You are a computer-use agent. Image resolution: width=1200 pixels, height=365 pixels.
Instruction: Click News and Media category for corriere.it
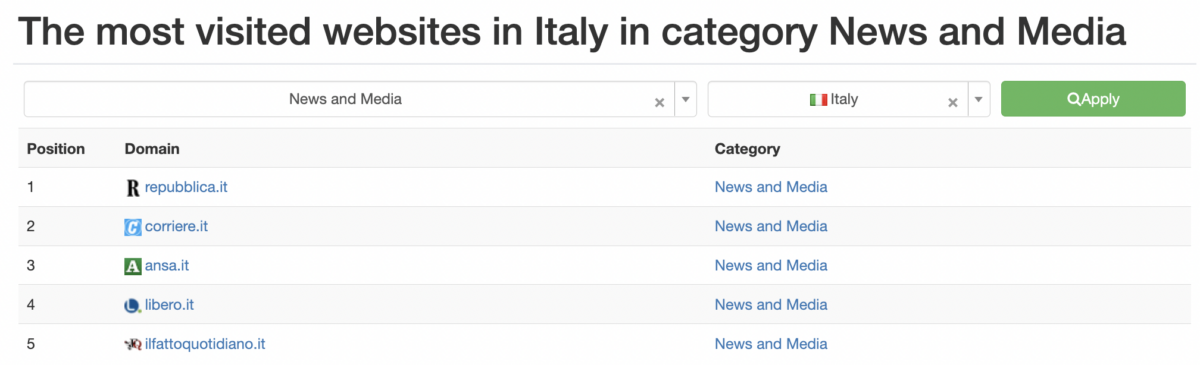click(771, 226)
